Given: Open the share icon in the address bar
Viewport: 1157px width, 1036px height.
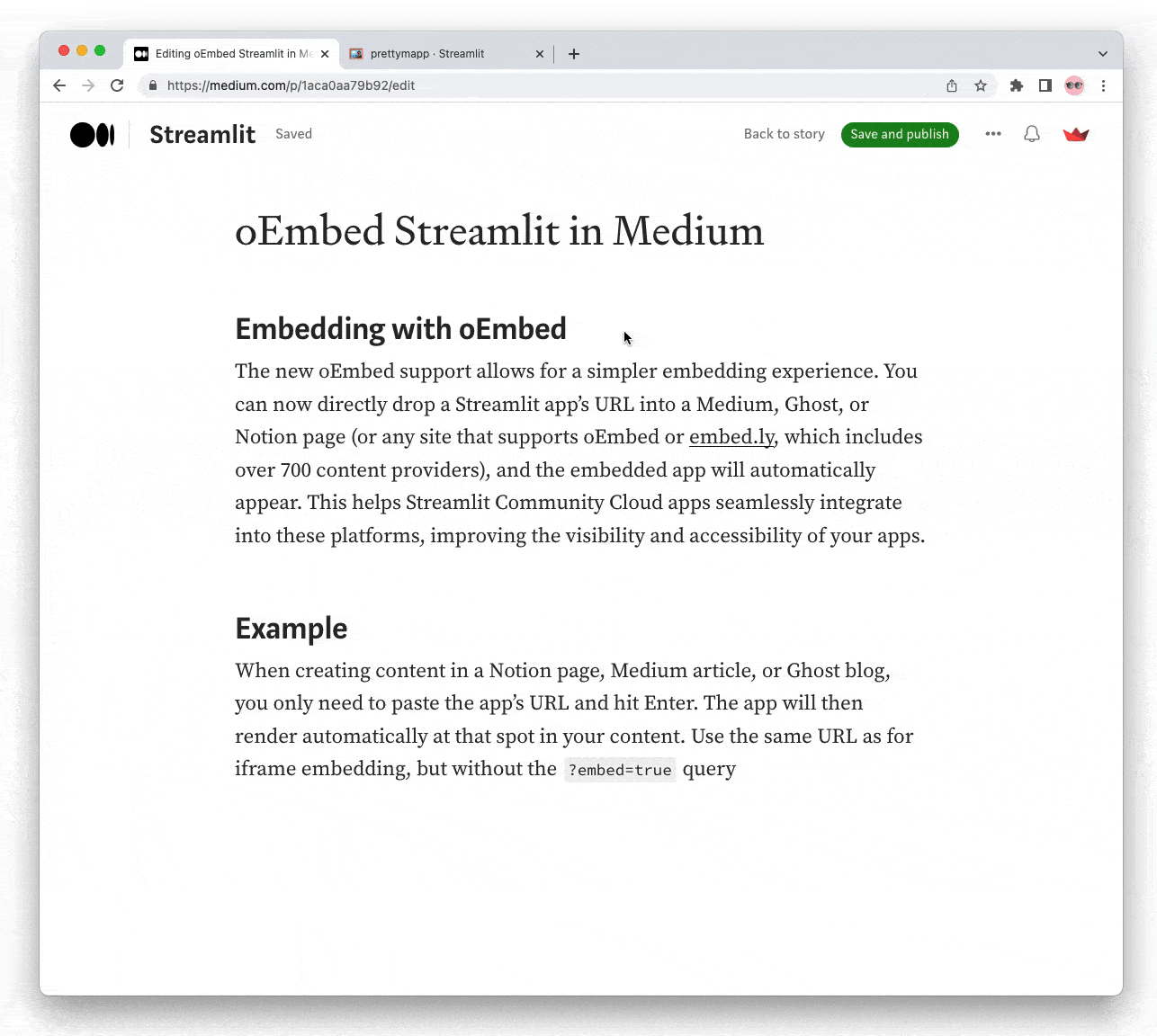Looking at the screenshot, I should point(951,85).
